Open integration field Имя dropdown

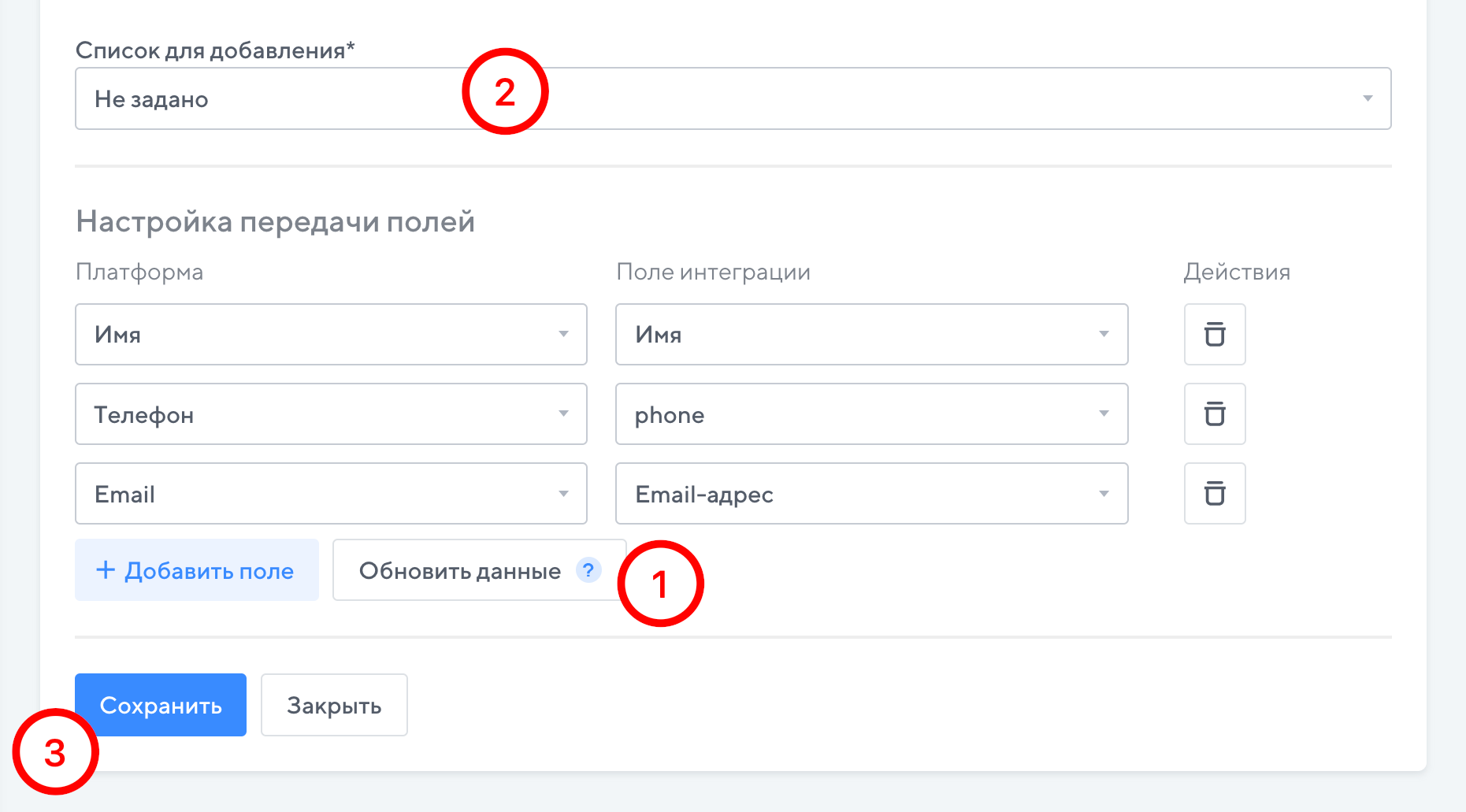coord(871,335)
